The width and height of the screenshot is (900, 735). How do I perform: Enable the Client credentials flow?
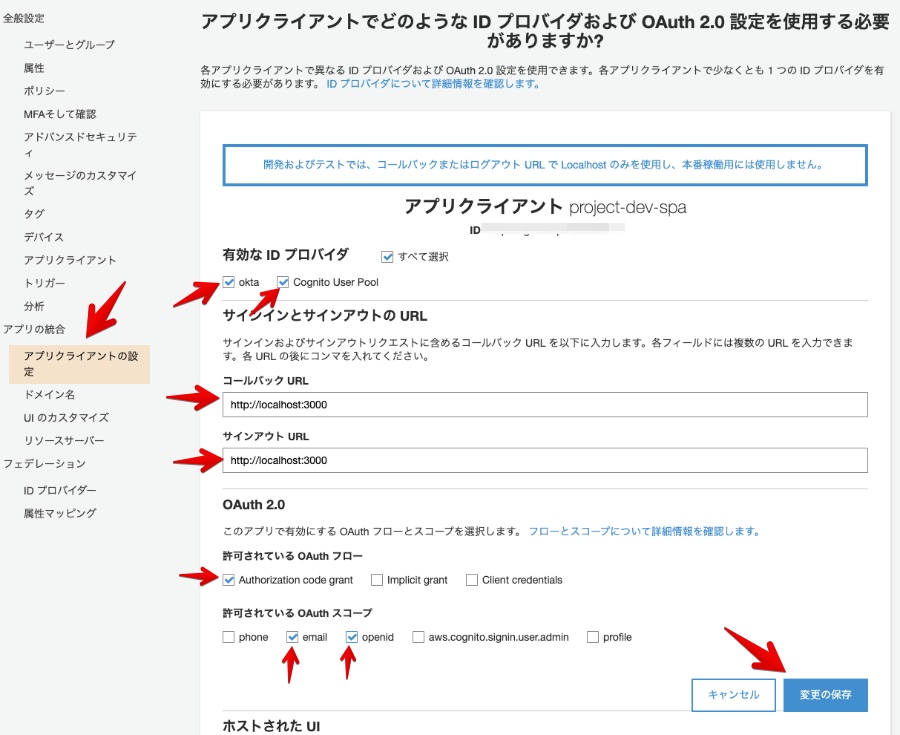[470, 580]
